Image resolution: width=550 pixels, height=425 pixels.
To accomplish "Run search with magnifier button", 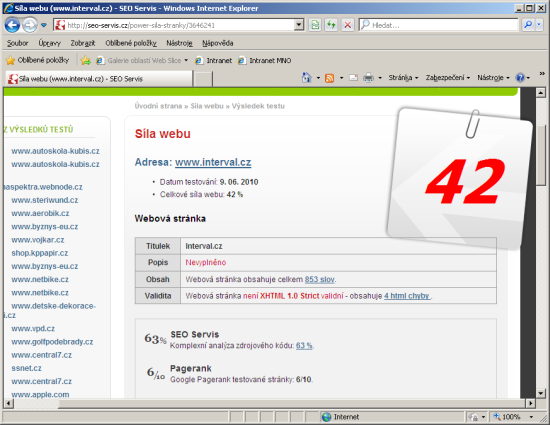I will 528,25.
